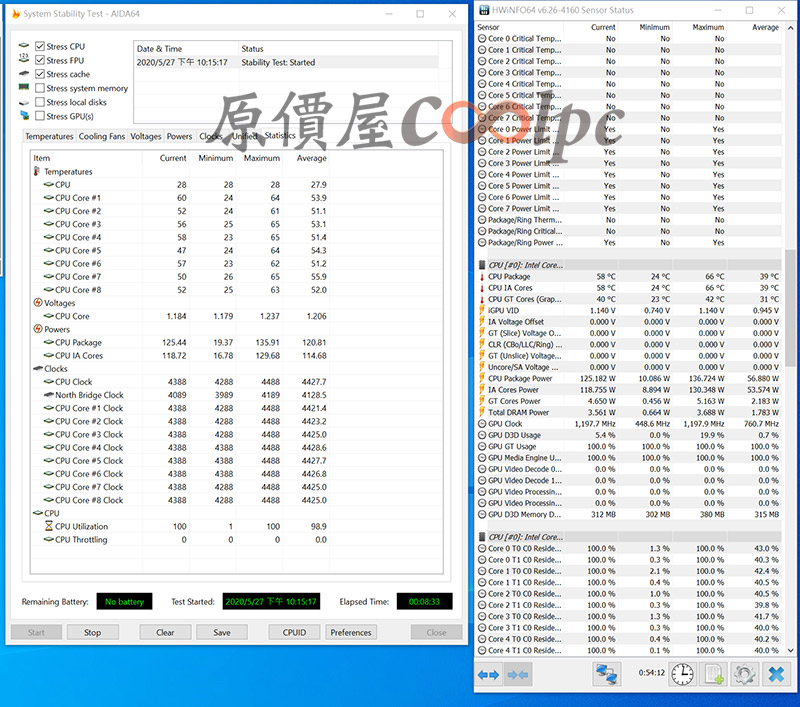Enable Stress system memory checkbox

[x=40, y=88]
